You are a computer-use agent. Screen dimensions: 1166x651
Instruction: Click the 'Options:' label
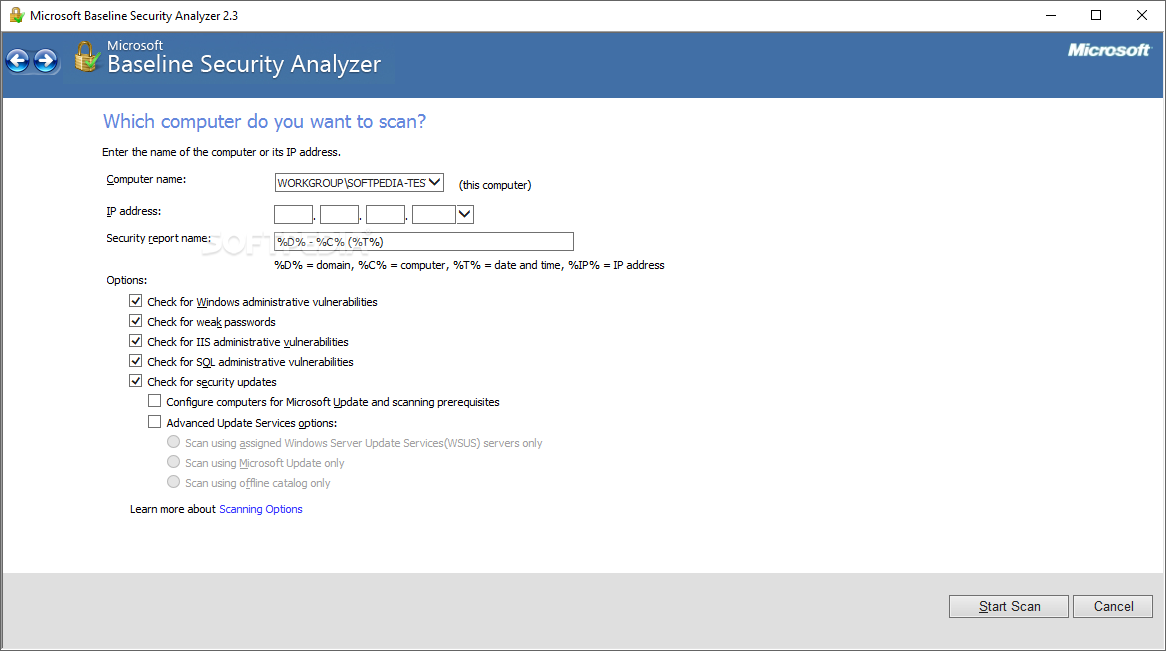[126, 280]
